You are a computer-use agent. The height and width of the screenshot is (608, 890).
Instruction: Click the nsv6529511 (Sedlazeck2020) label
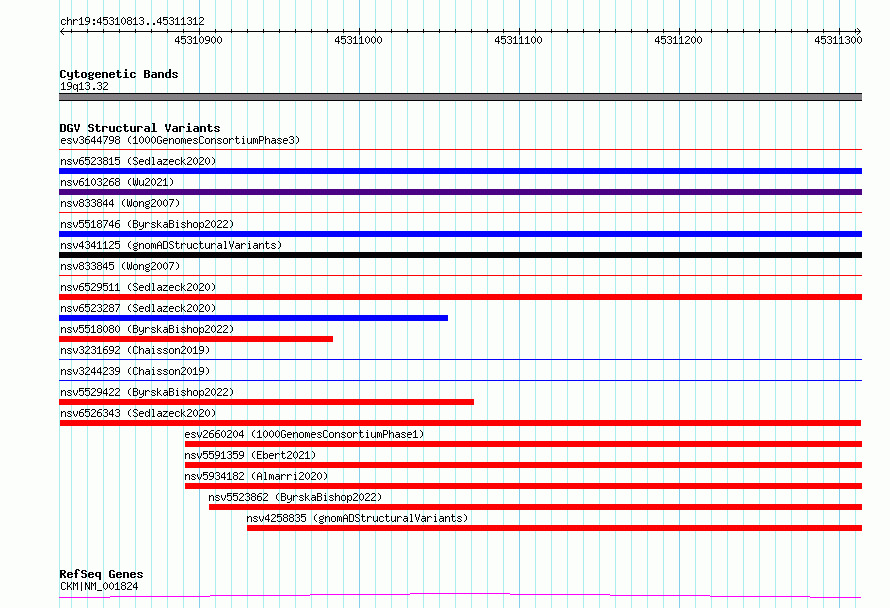pos(138,287)
